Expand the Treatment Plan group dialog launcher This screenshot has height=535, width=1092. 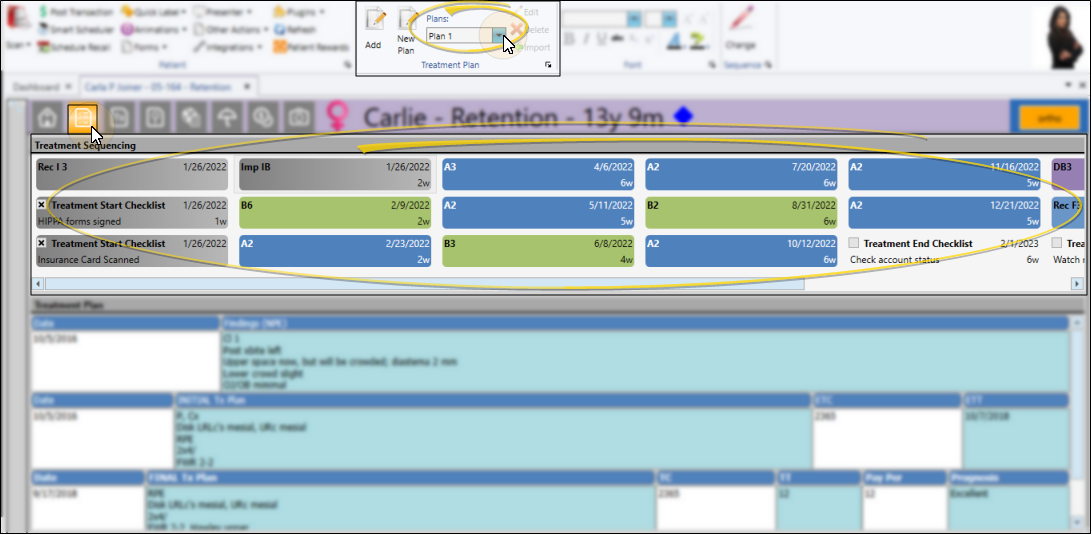(547, 65)
